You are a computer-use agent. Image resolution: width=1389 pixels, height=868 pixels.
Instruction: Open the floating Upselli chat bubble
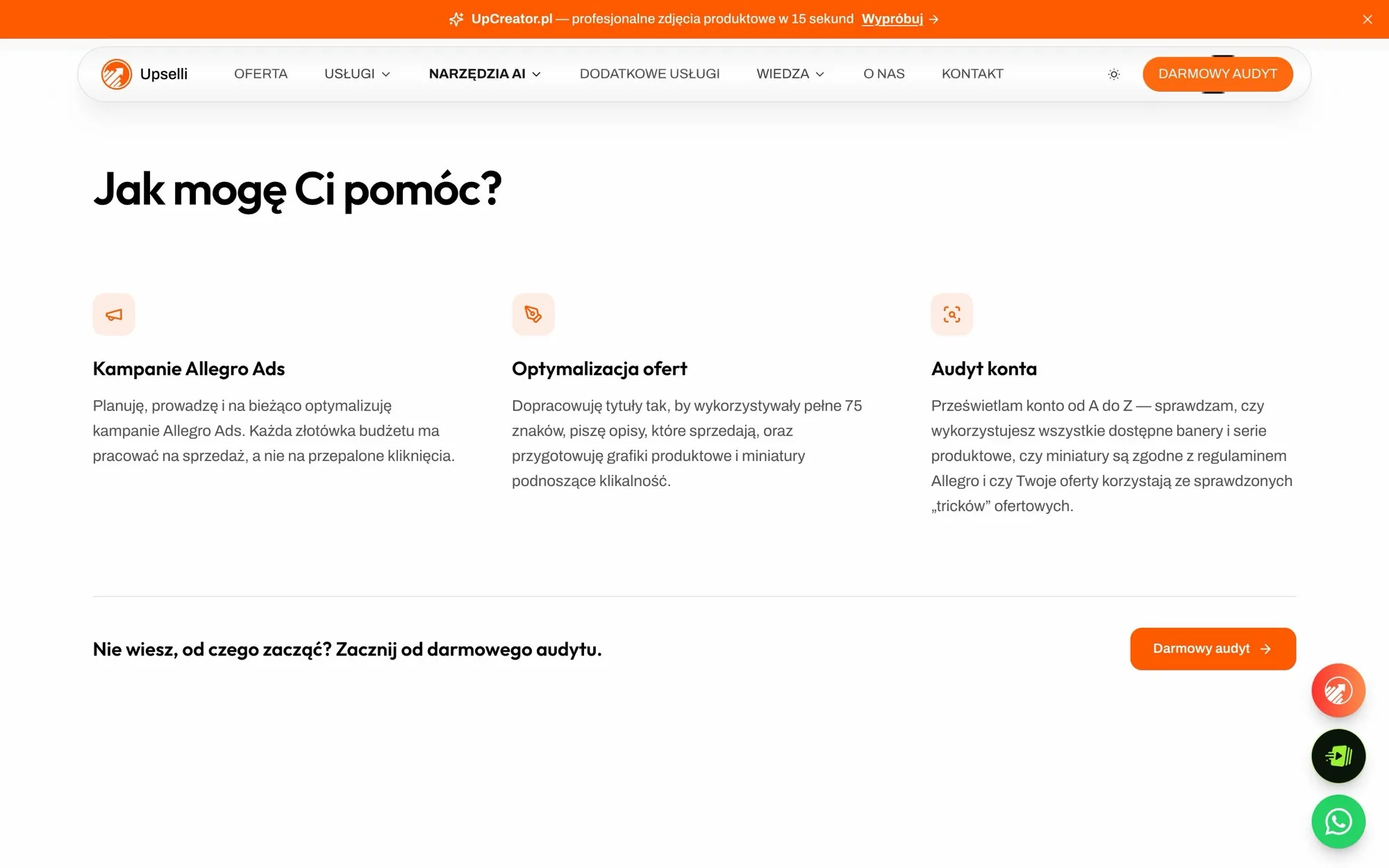(x=1338, y=690)
